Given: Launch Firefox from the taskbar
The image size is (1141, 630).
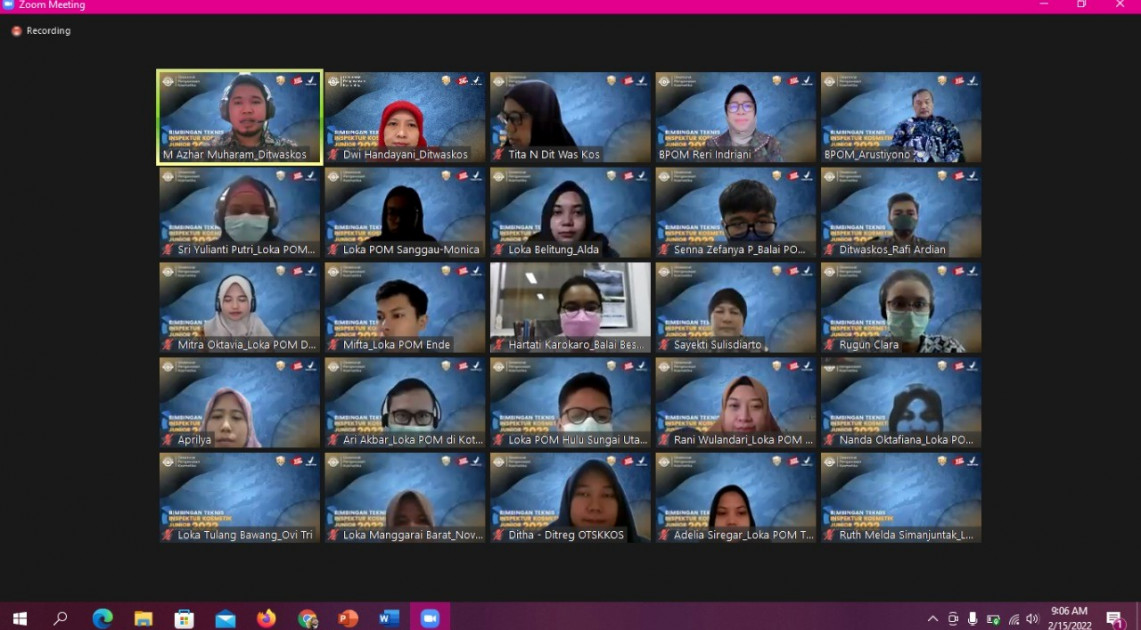Looking at the screenshot, I should (266, 618).
